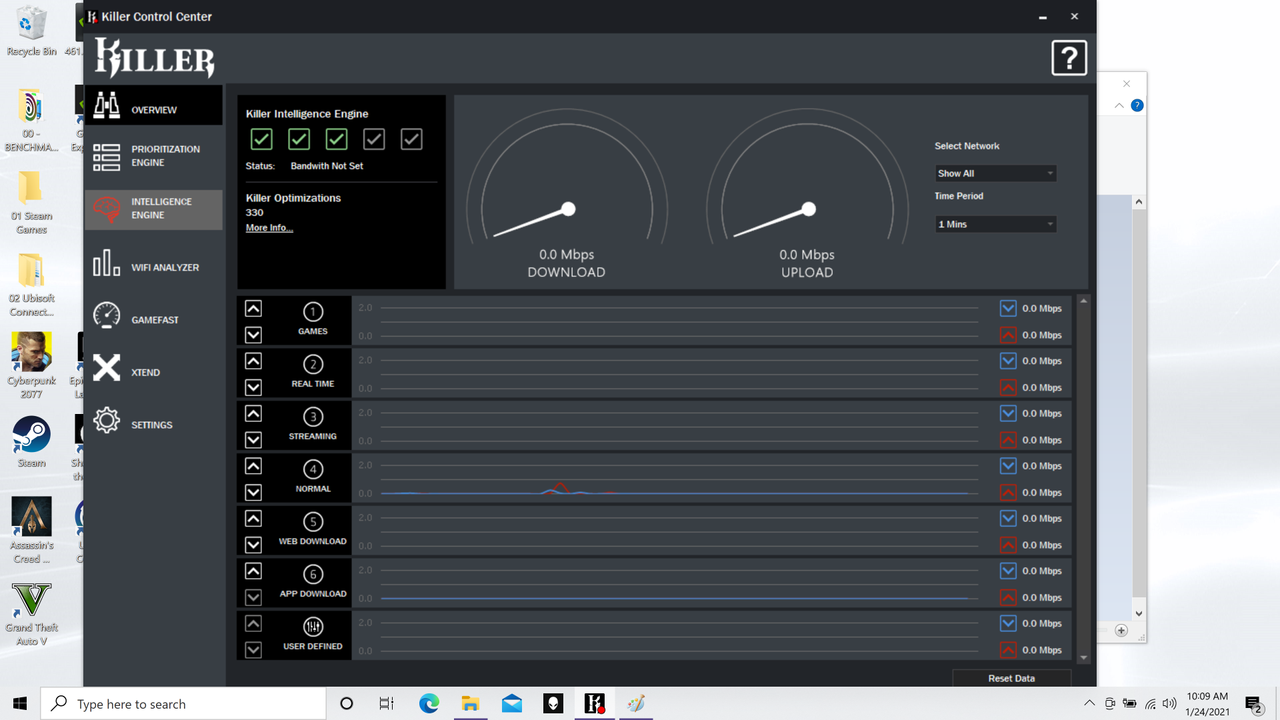1280x720 pixels.
Task: Open the Overview binoculars icon
Action: (107, 105)
